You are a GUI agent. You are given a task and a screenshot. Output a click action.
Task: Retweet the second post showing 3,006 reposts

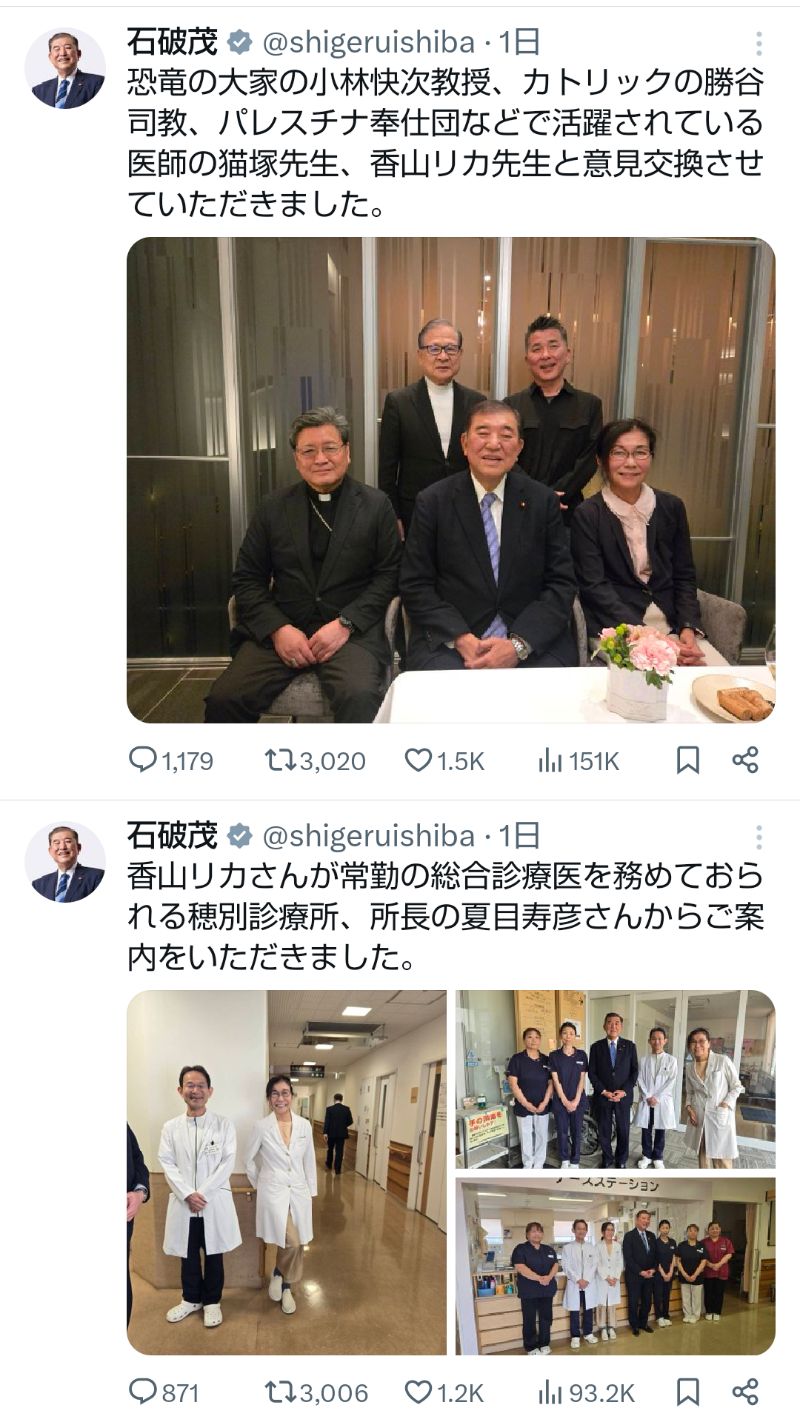click(316, 1392)
